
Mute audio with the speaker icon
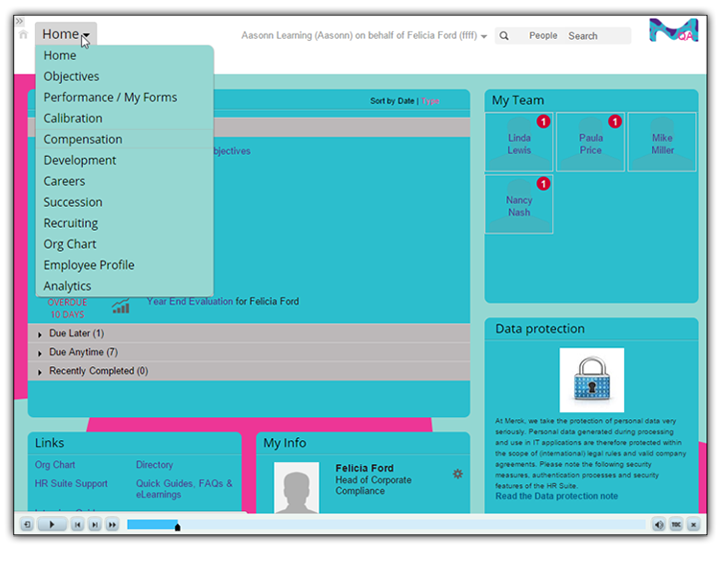(x=659, y=524)
